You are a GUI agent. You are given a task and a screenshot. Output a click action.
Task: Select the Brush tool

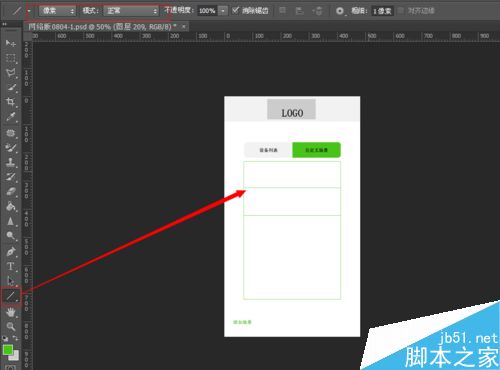coord(11,148)
